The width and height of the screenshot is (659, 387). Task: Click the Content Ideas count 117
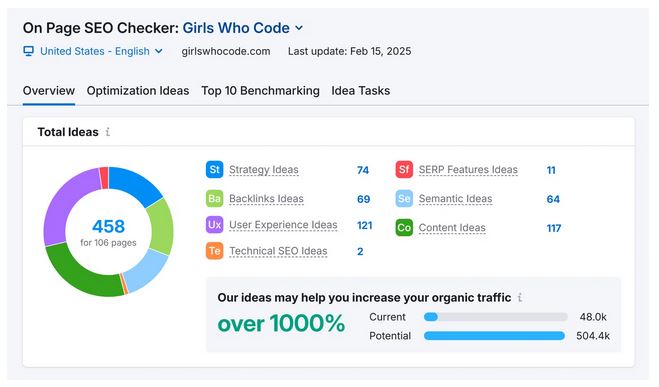[554, 228]
